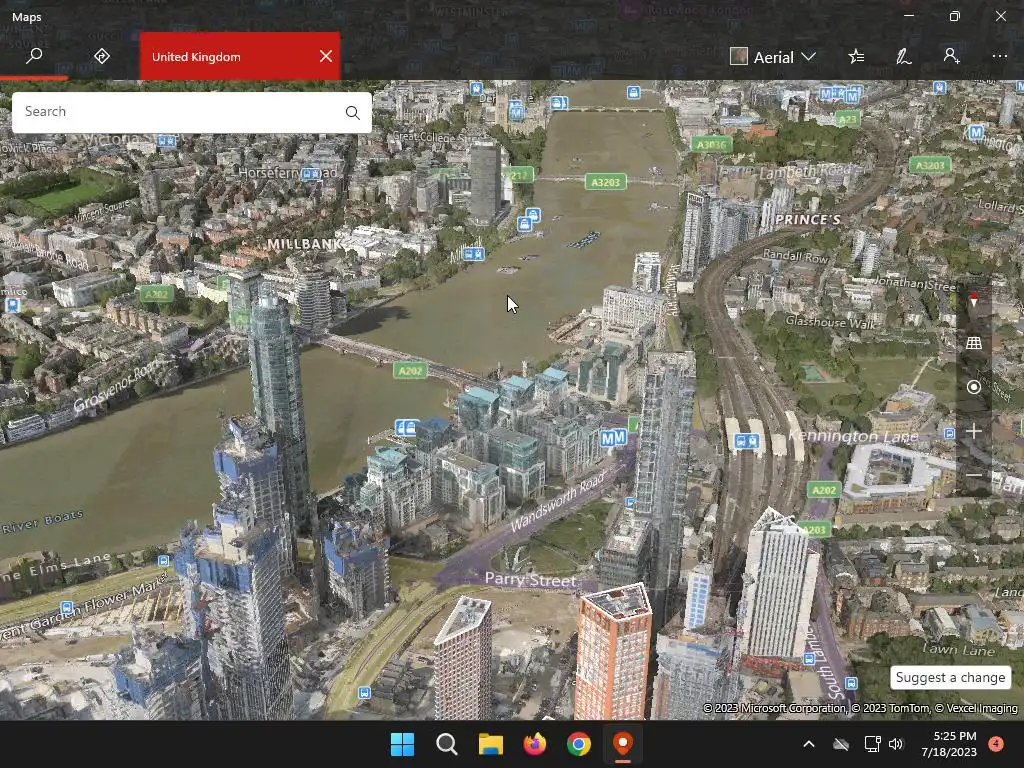Click the A3203 road badge on the river
Viewport: 1024px width, 768px height.
point(605,182)
